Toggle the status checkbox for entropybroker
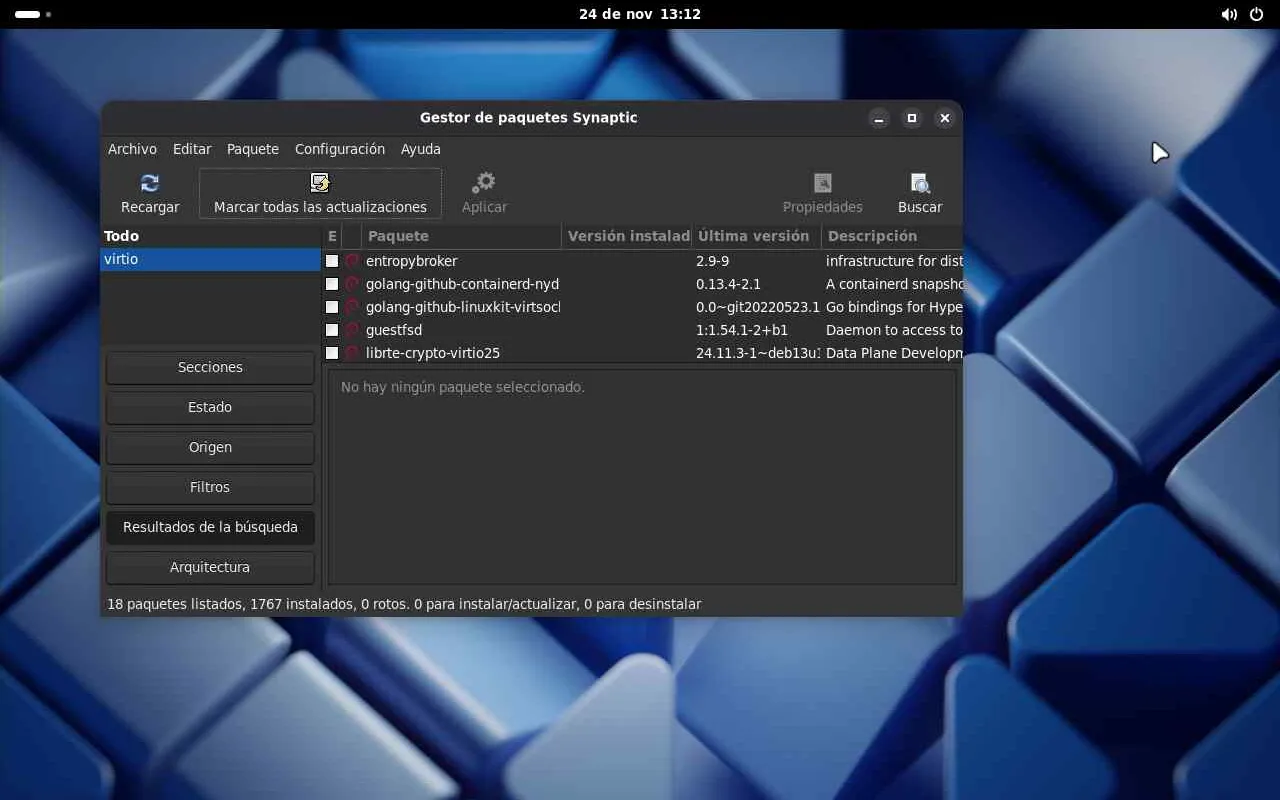Image resolution: width=1280 pixels, height=800 pixels. [332, 261]
